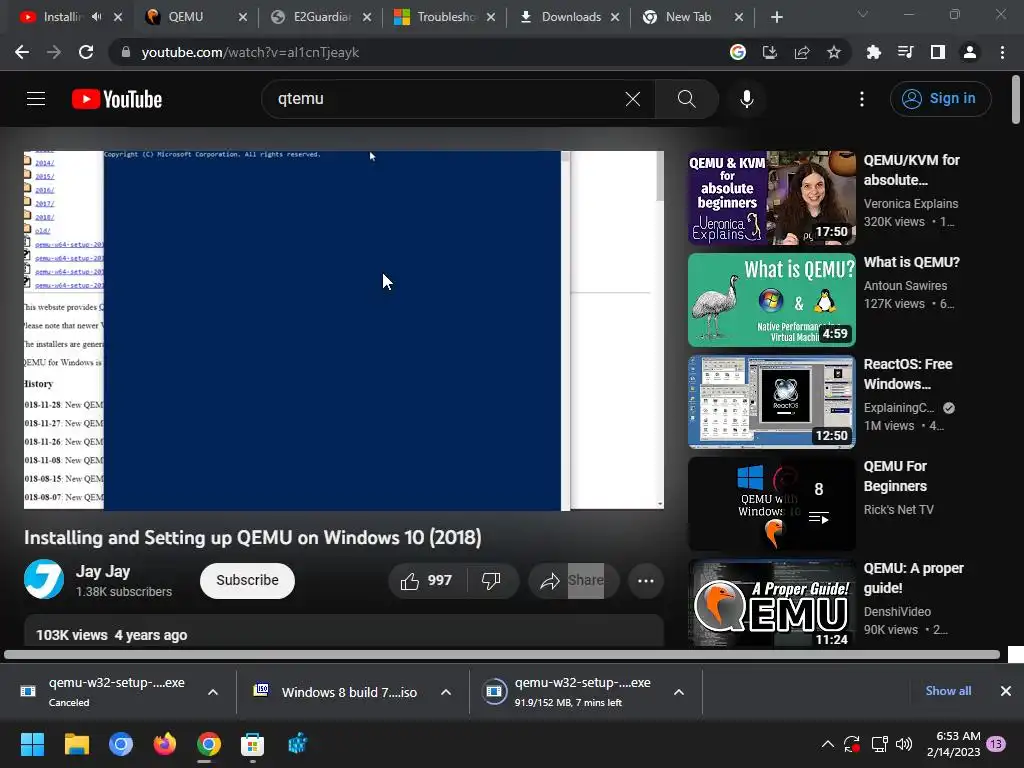Expand options for canceled qemu-w32-setup download

pyautogui.click(x=213, y=692)
